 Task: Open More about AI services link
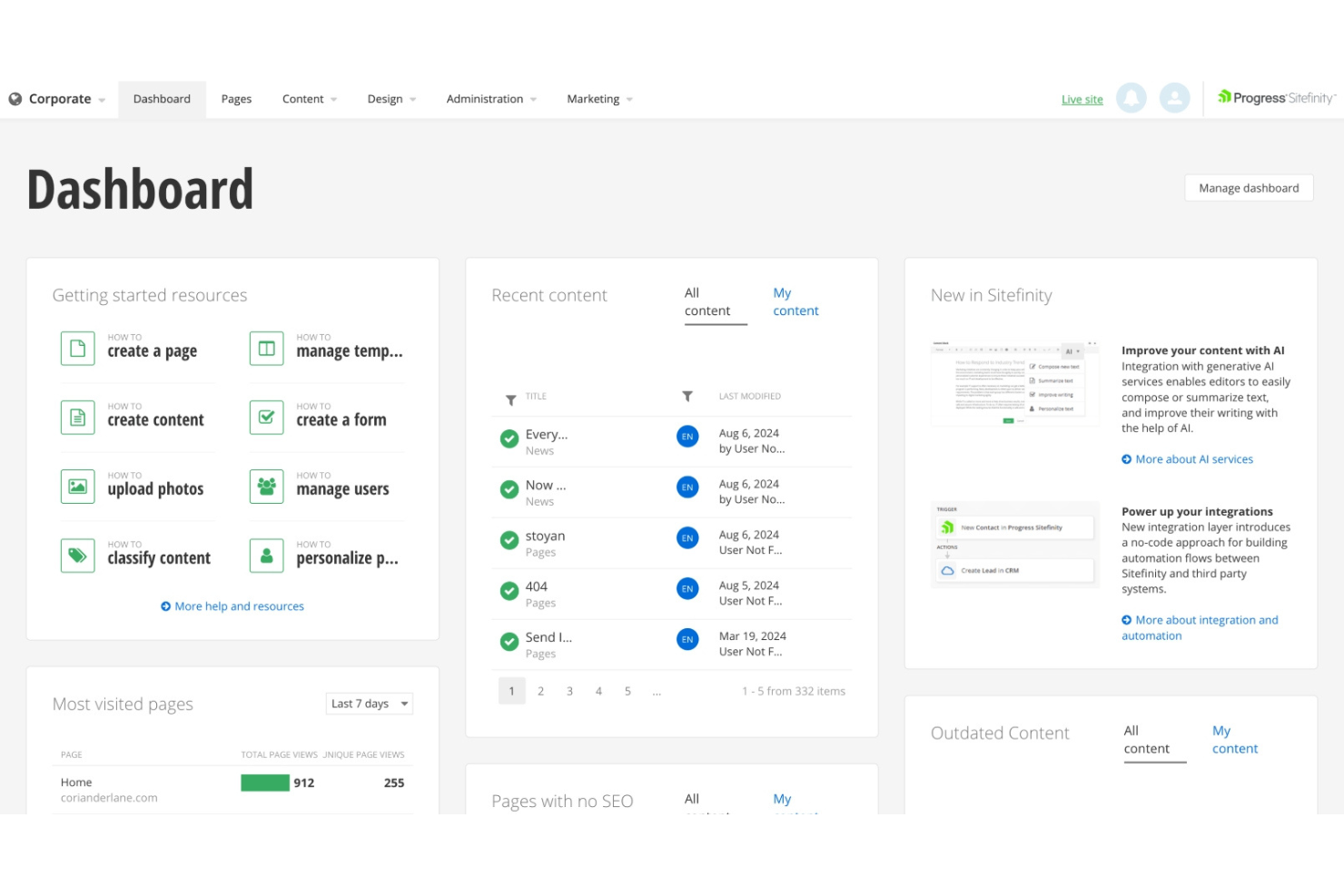pos(1188,459)
